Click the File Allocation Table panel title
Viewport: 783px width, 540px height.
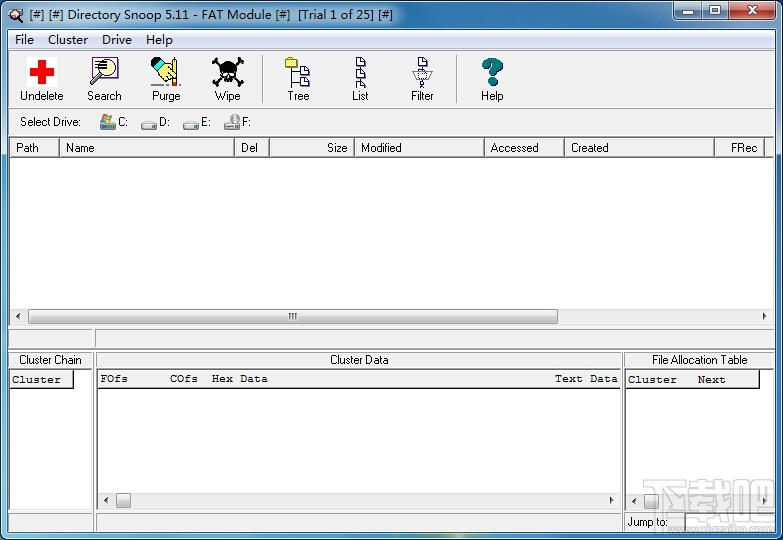click(700, 360)
